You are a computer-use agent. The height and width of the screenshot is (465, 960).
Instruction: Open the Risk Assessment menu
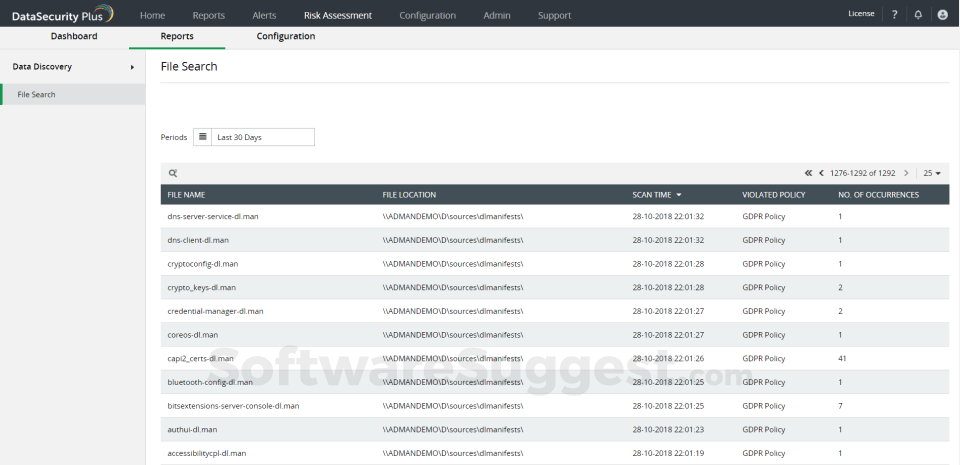(338, 15)
